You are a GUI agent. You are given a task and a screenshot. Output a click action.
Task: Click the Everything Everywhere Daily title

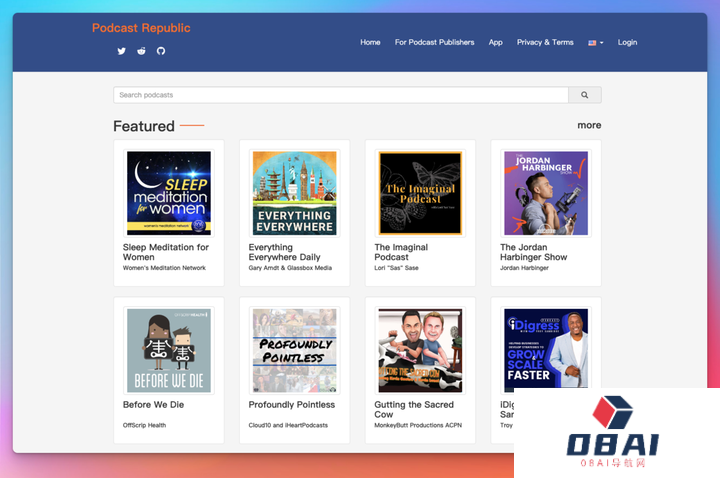pos(285,252)
